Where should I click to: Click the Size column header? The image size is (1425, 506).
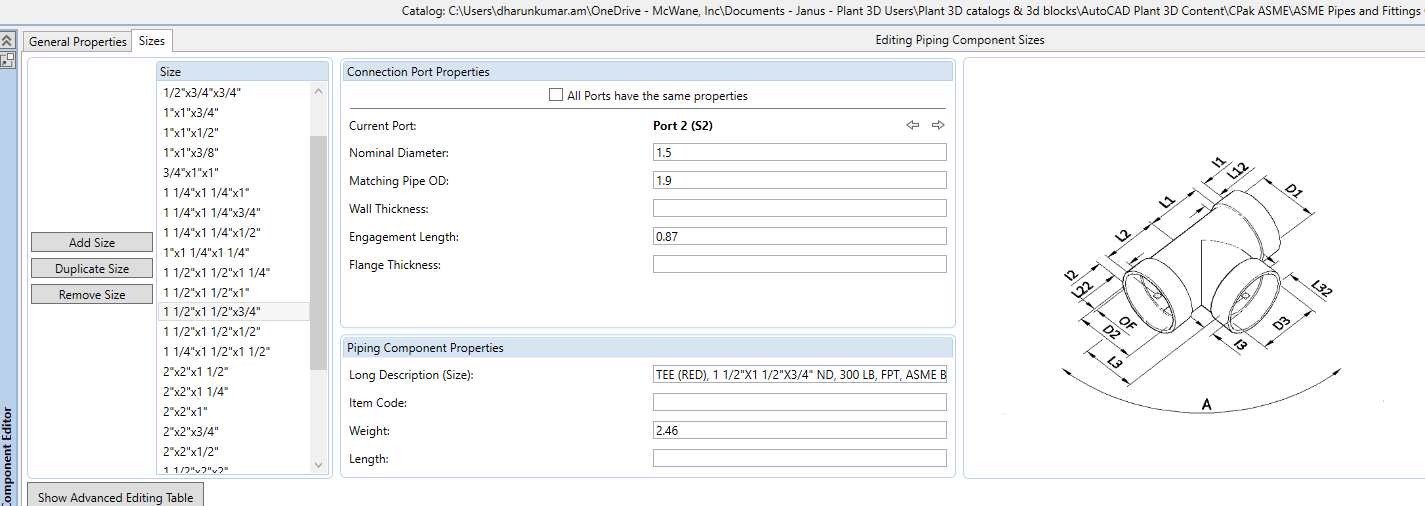[x=242, y=72]
